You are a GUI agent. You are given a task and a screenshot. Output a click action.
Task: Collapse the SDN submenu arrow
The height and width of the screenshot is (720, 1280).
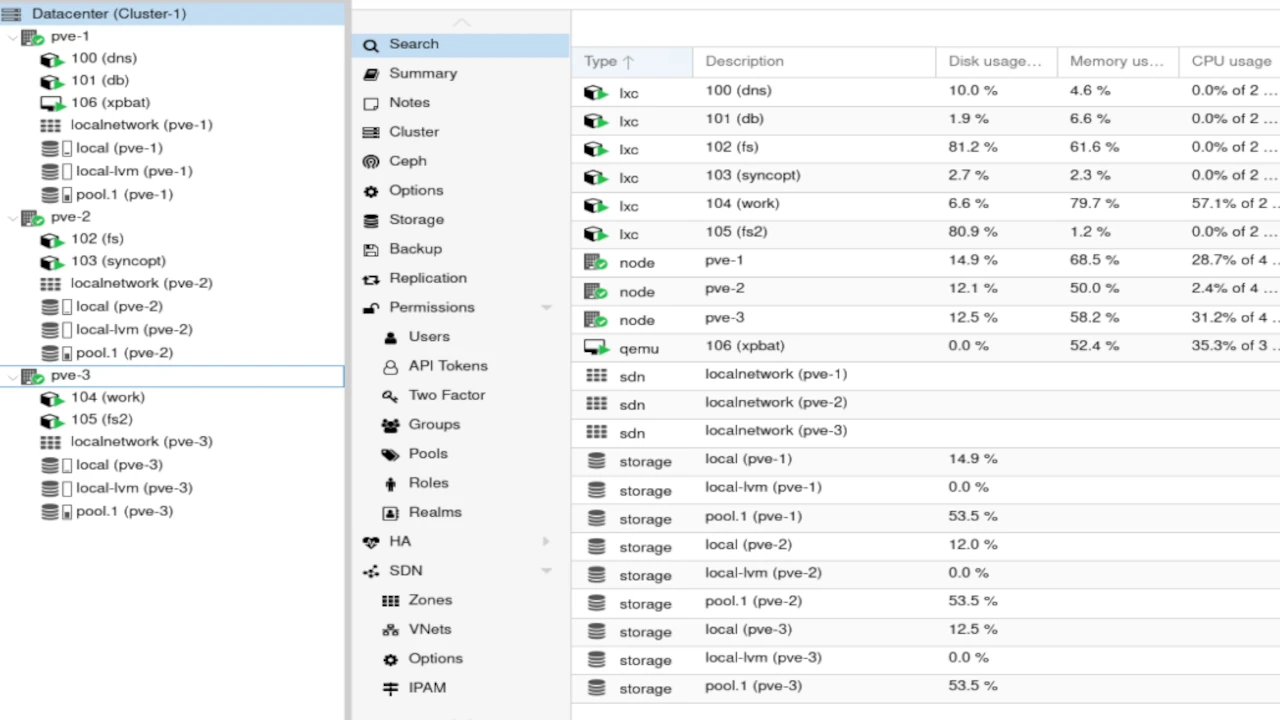click(546, 571)
